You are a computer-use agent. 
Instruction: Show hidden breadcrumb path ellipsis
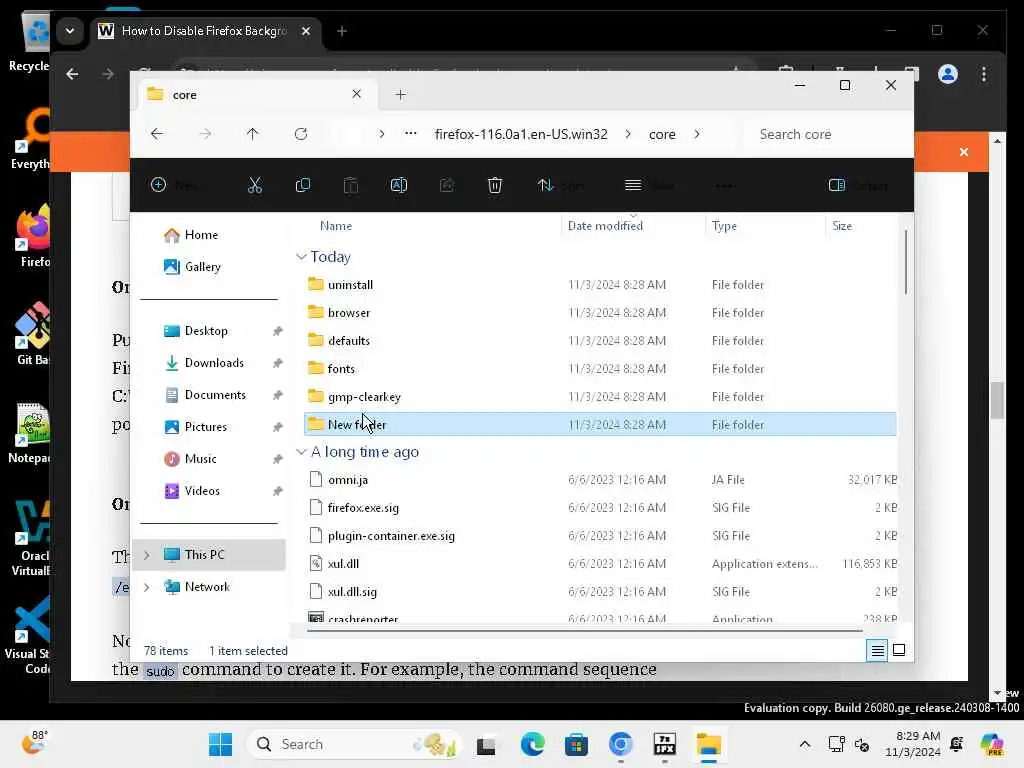click(410, 134)
